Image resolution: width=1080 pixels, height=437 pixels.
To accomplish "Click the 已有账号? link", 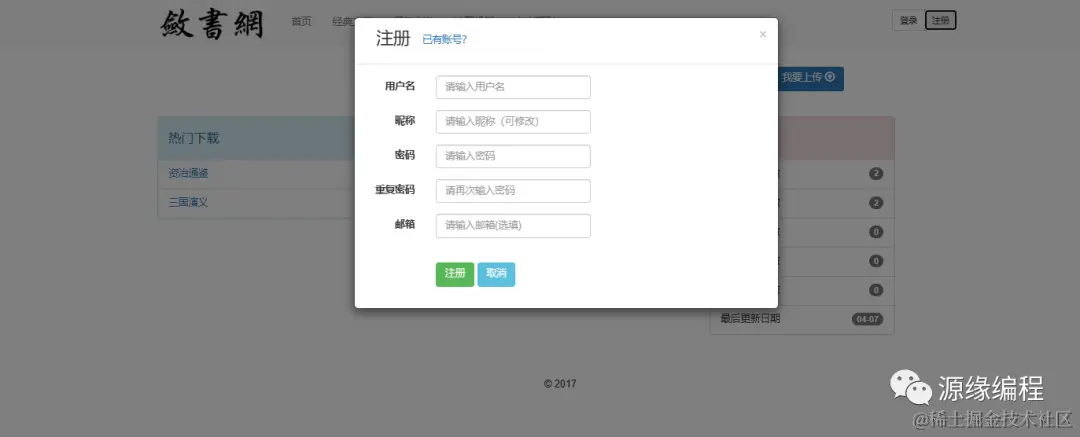I will tap(444, 39).
